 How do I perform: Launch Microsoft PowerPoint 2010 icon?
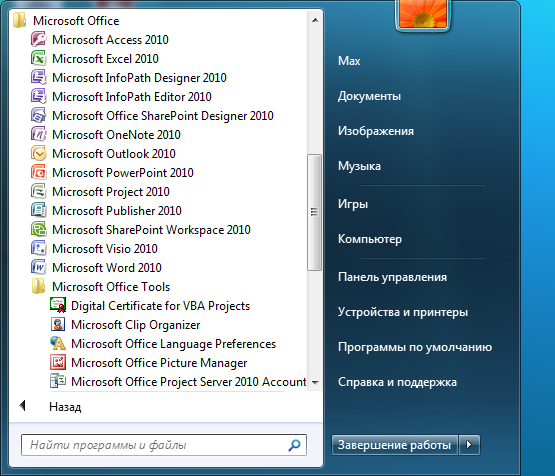coord(38,172)
